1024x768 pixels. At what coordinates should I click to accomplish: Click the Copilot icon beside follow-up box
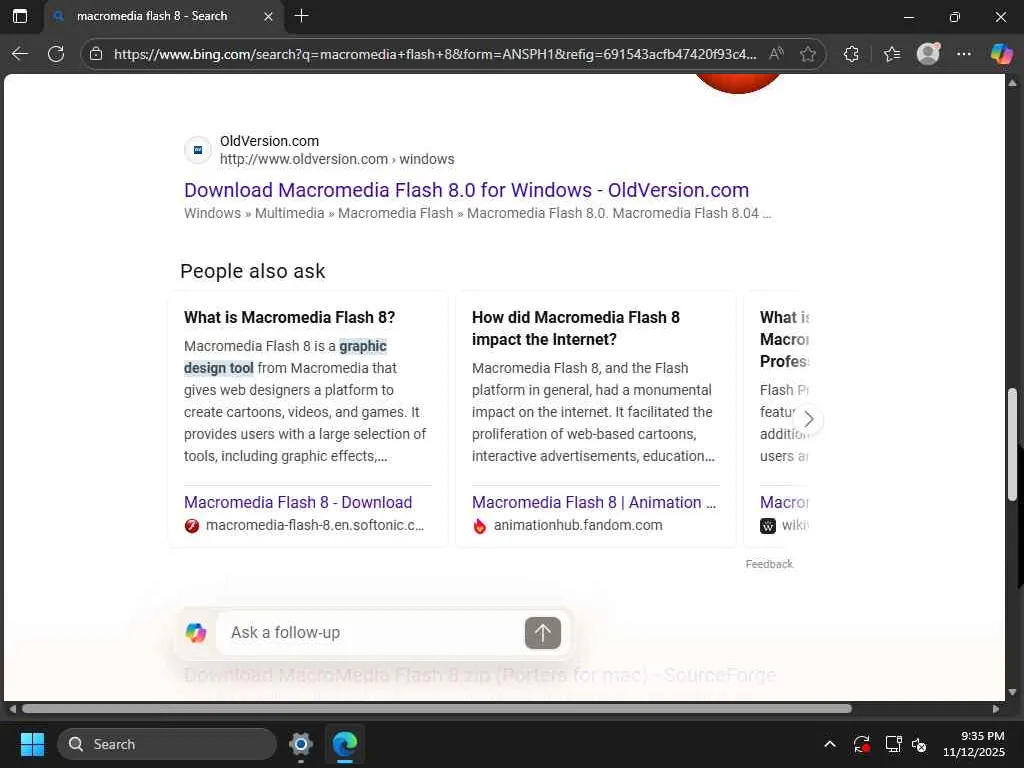point(196,633)
